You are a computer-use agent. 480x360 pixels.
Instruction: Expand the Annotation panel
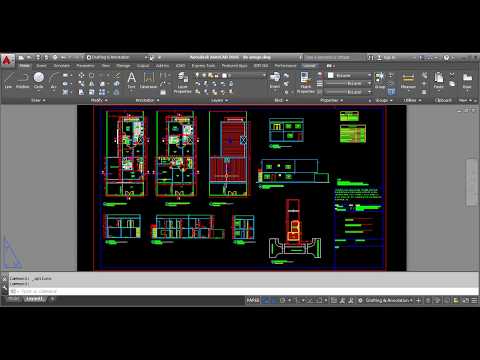click(x=147, y=100)
